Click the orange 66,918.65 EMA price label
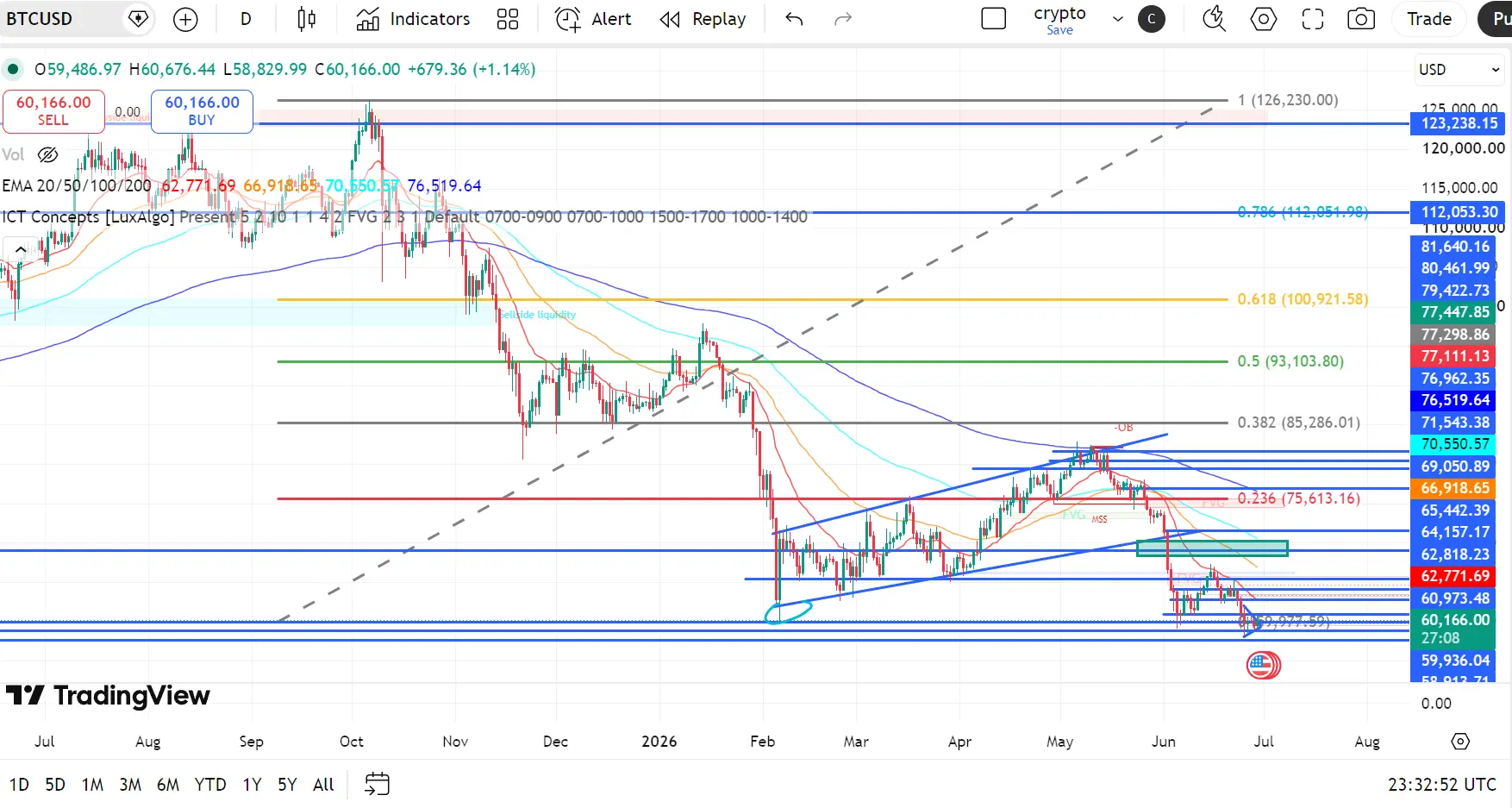Viewport: 1512px width, 808px height. 1453,488
